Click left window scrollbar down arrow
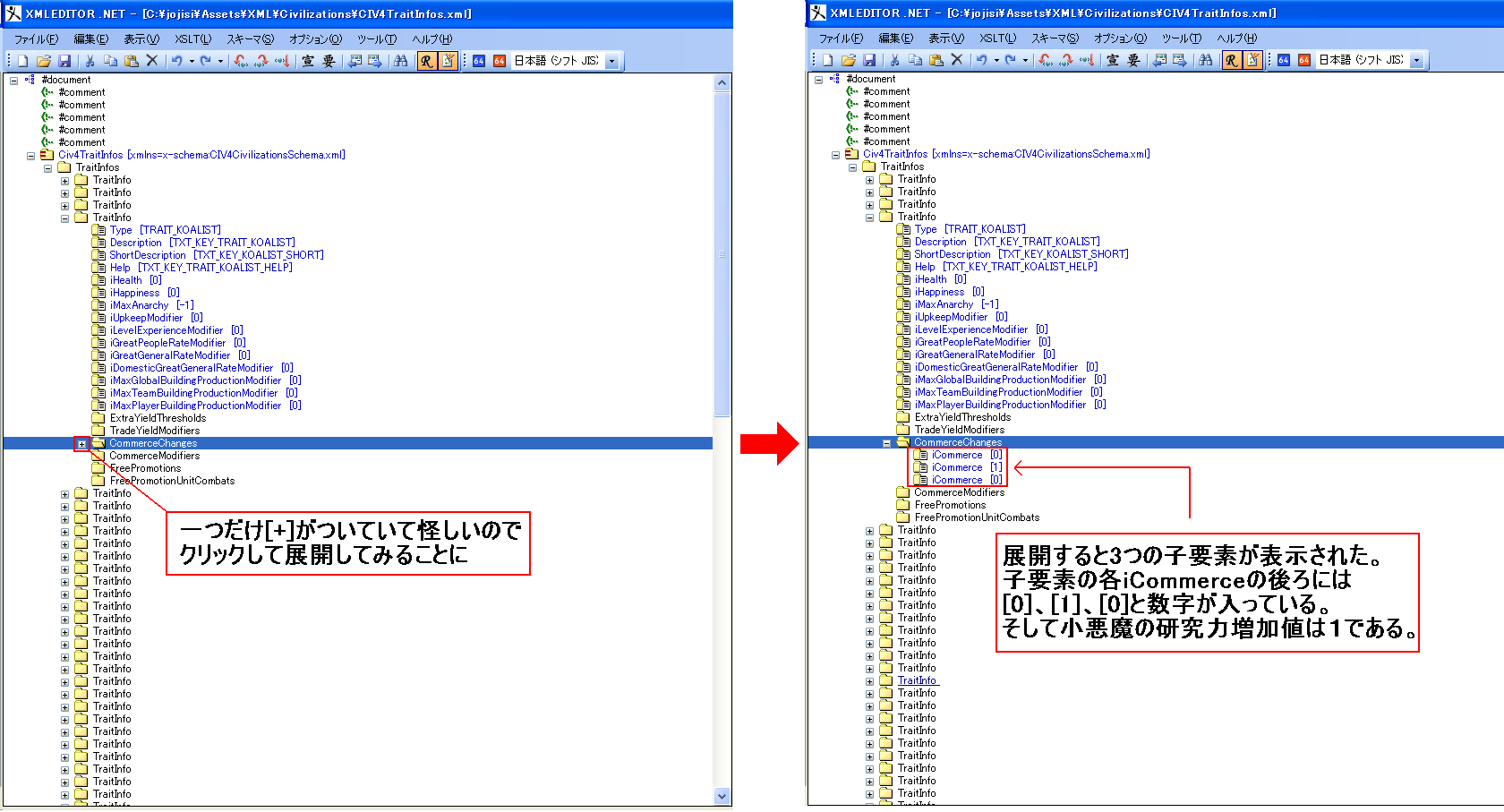 click(x=722, y=797)
